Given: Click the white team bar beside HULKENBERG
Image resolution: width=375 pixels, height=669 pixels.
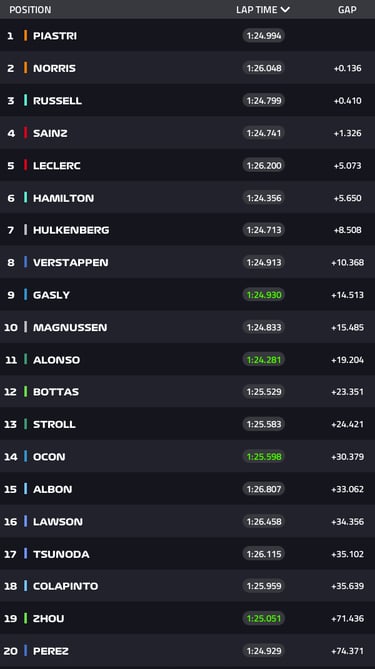Looking at the screenshot, I should (26, 230).
